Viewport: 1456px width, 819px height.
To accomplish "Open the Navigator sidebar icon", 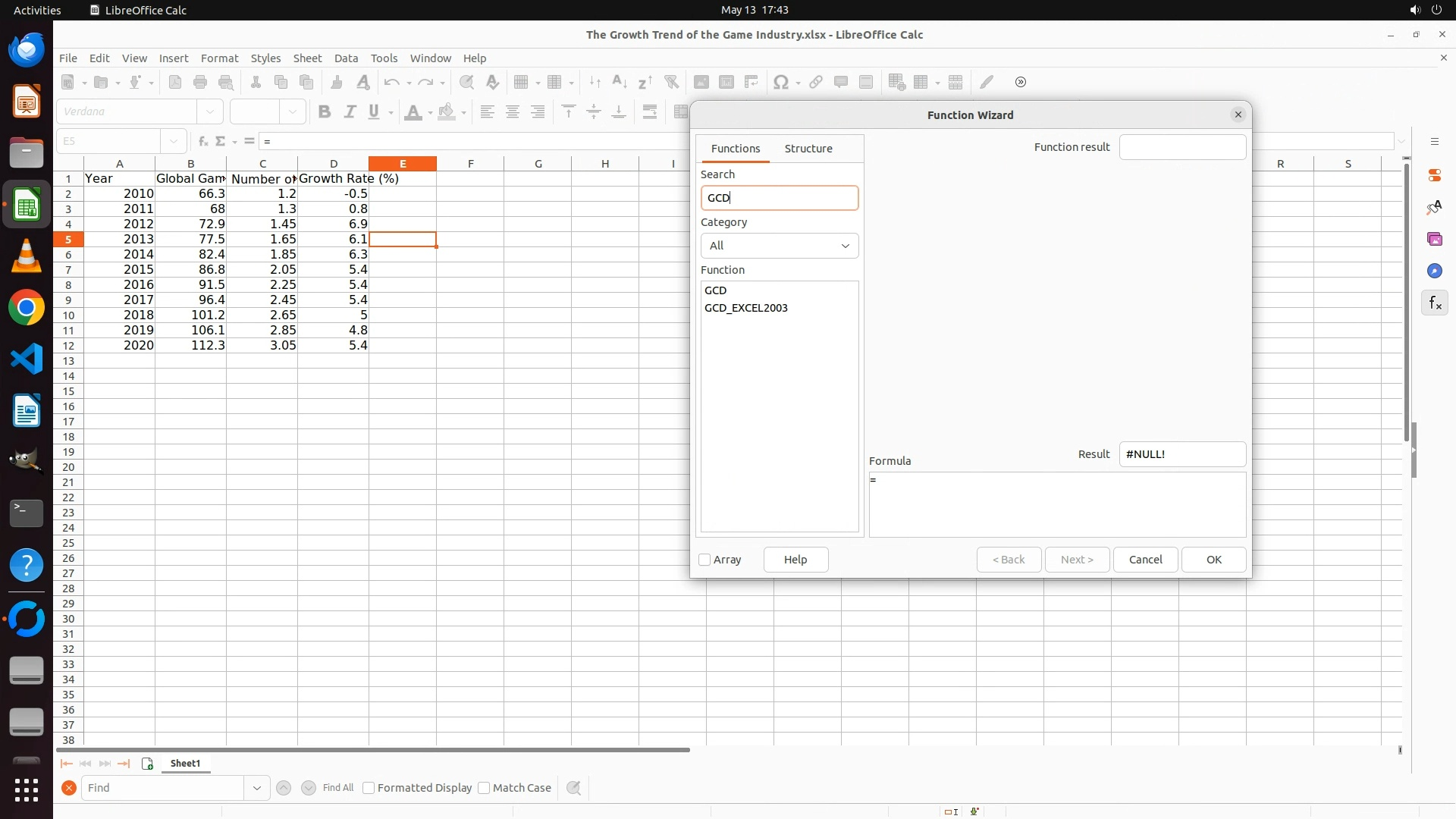I will click(1434, 271).
